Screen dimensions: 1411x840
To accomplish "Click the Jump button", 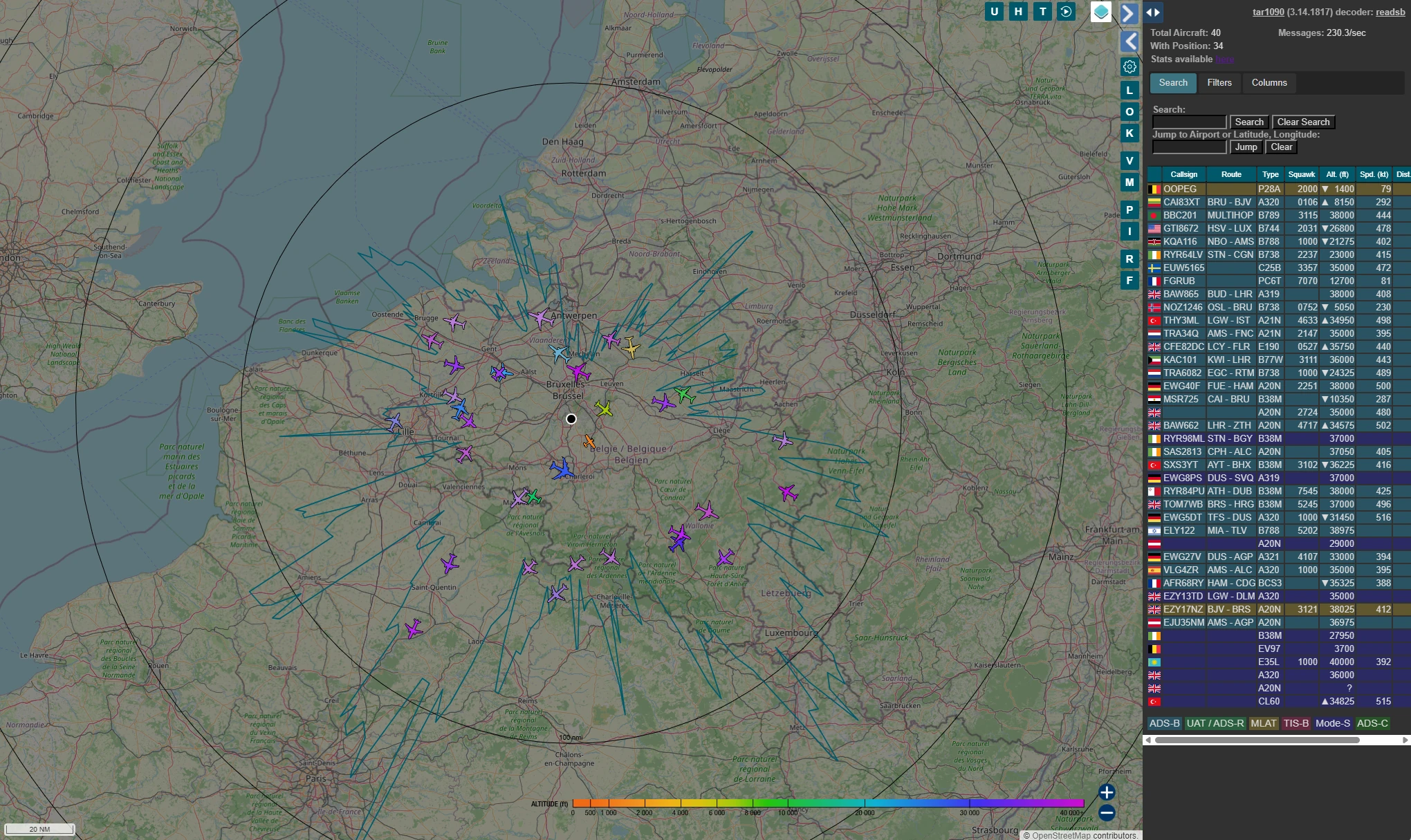I will [1246, 147].
